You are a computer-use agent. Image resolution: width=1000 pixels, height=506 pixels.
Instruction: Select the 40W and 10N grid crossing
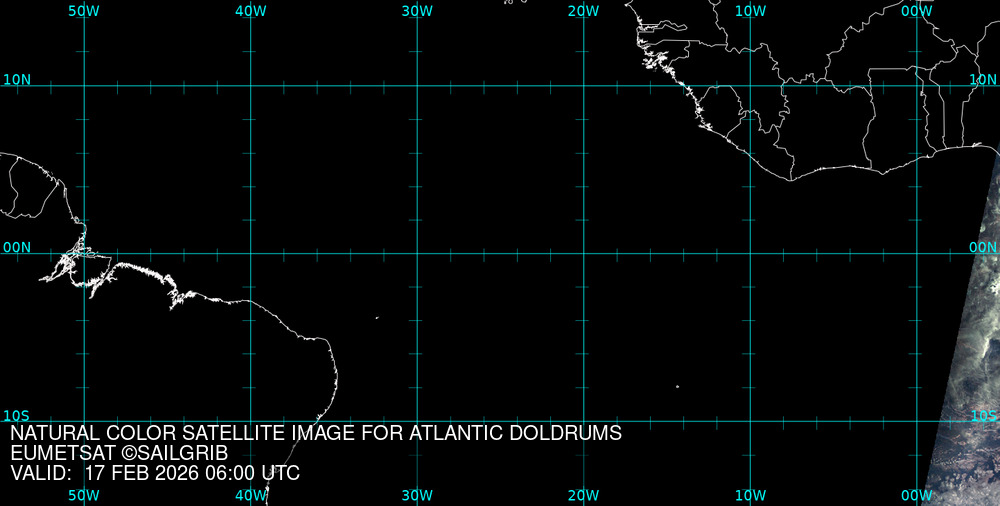(250, 86)
